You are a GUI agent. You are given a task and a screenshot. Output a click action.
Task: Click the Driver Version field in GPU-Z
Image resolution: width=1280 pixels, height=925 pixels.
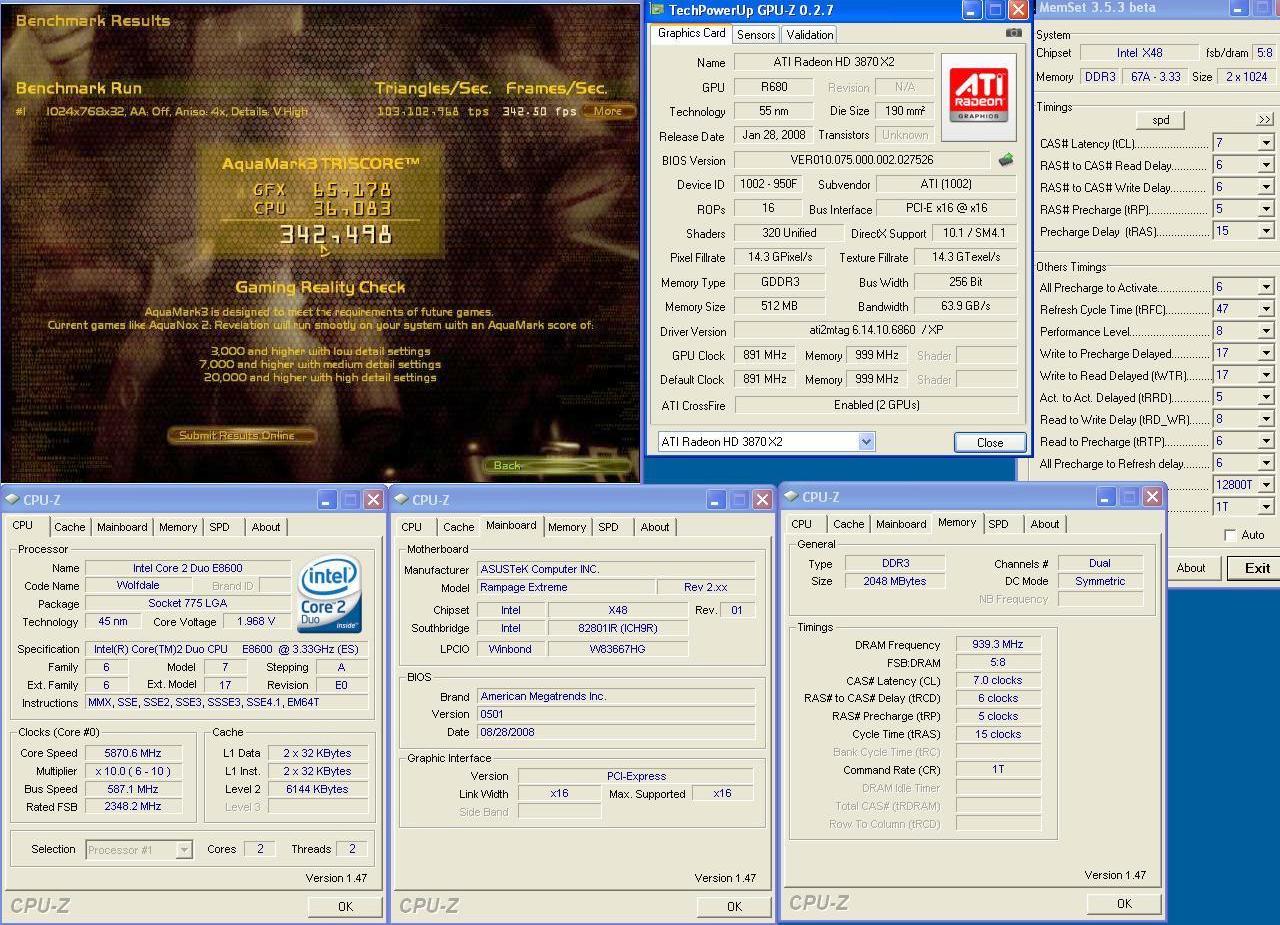click(876, 331)
